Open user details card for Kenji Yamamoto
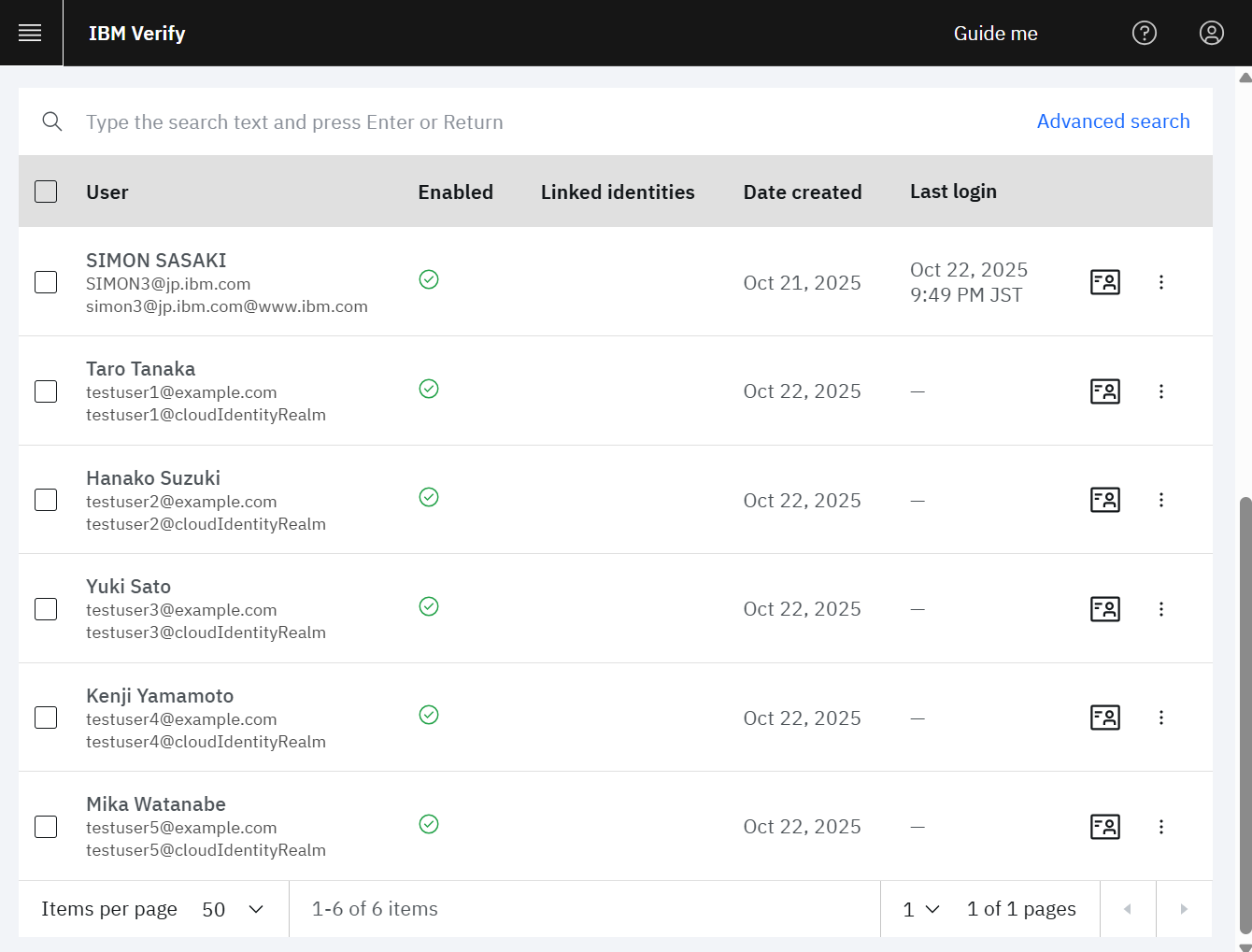 tap(1104, 718)
